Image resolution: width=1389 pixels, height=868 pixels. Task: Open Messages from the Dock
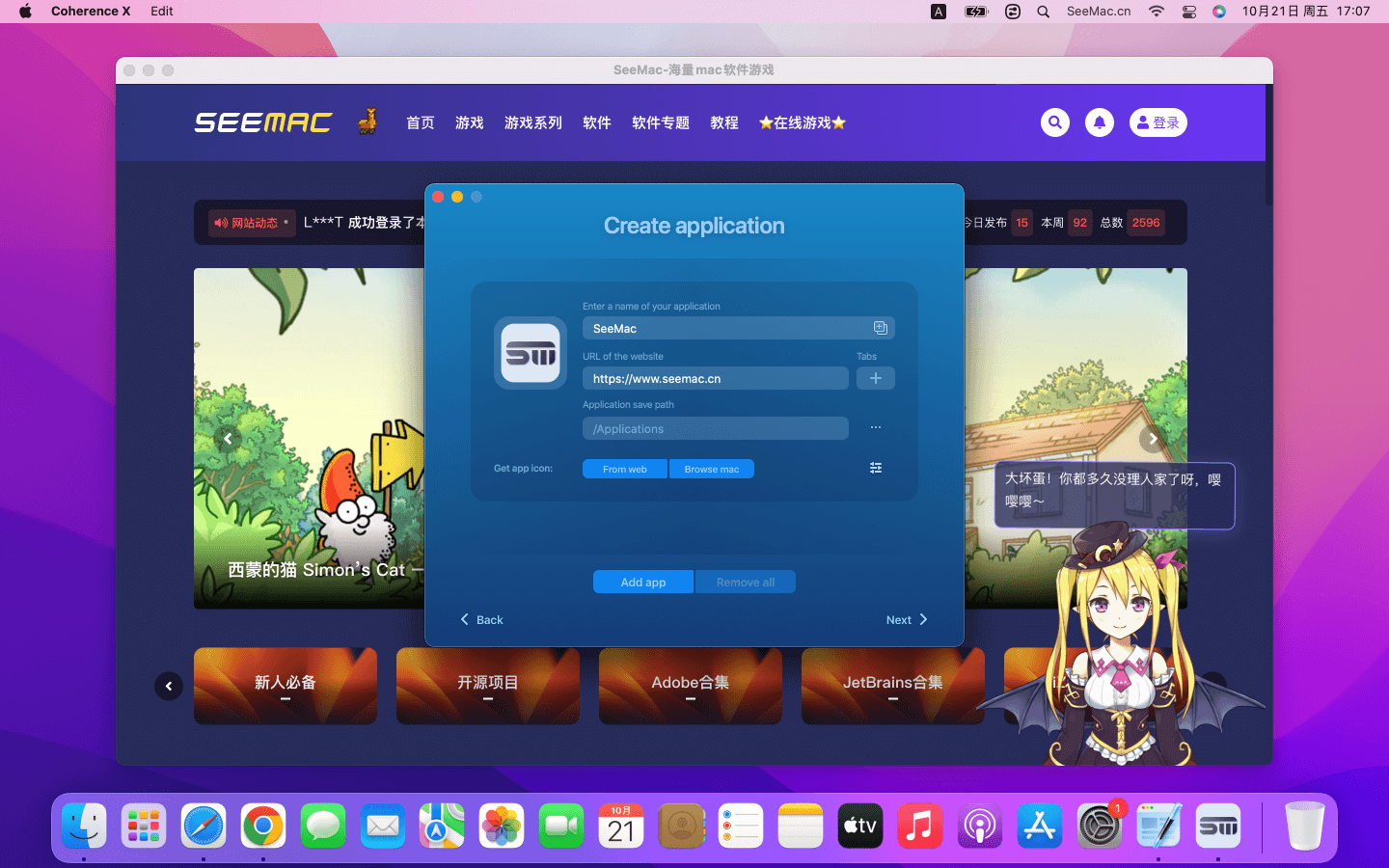tap(323, 827)
